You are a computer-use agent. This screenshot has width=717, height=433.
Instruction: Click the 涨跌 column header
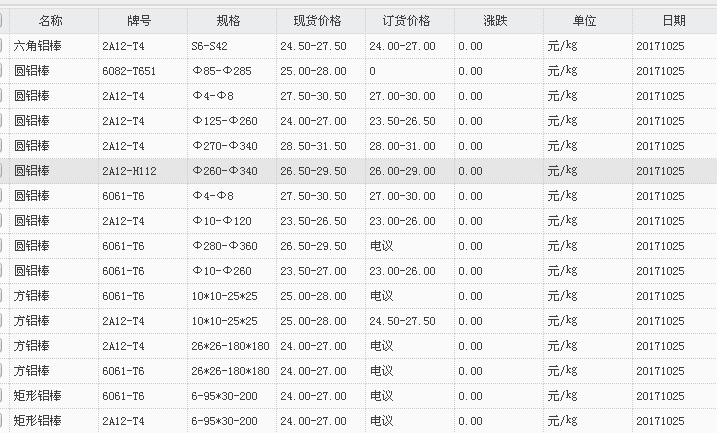497,20
